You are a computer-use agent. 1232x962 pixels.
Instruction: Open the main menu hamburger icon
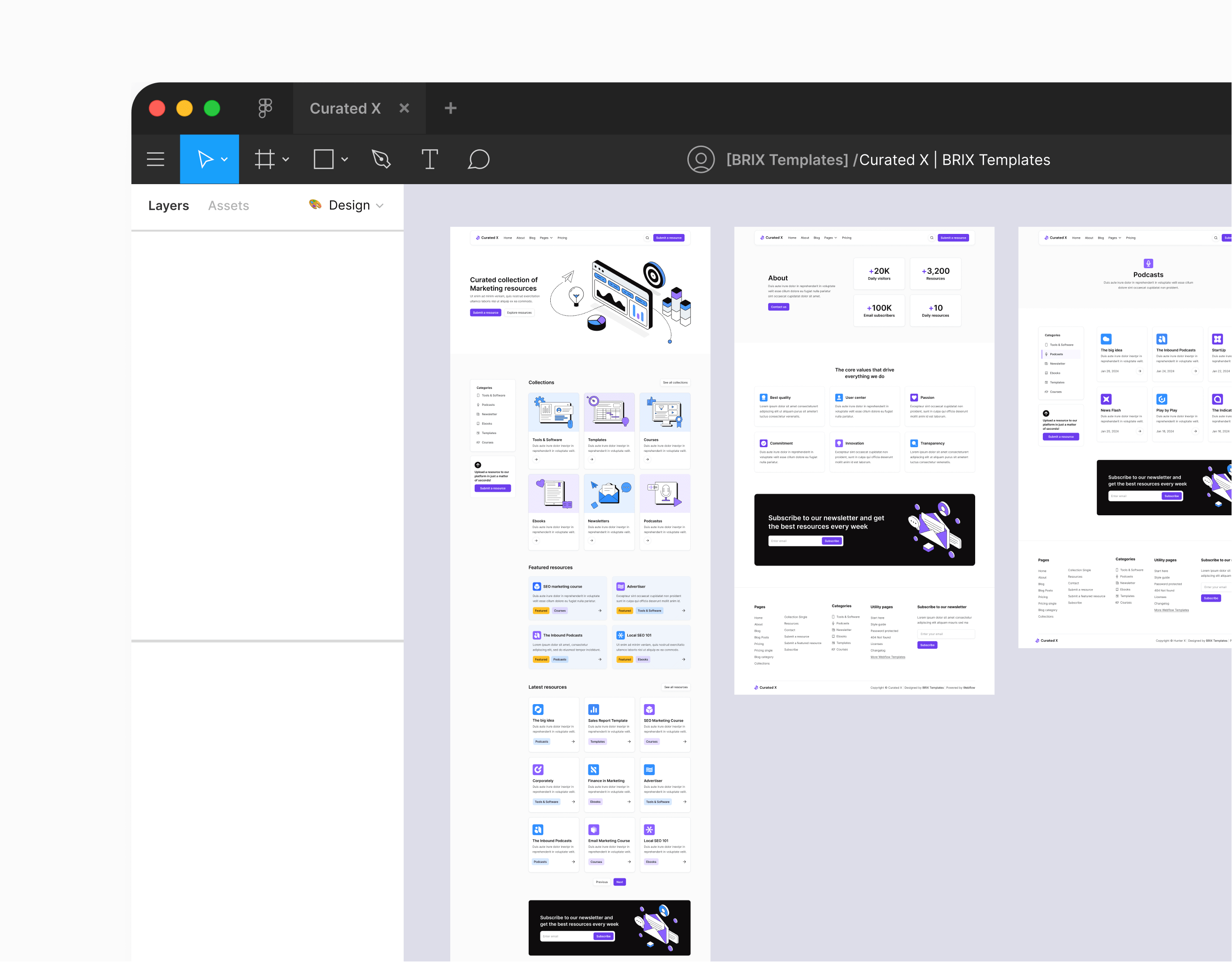(155, 159)
